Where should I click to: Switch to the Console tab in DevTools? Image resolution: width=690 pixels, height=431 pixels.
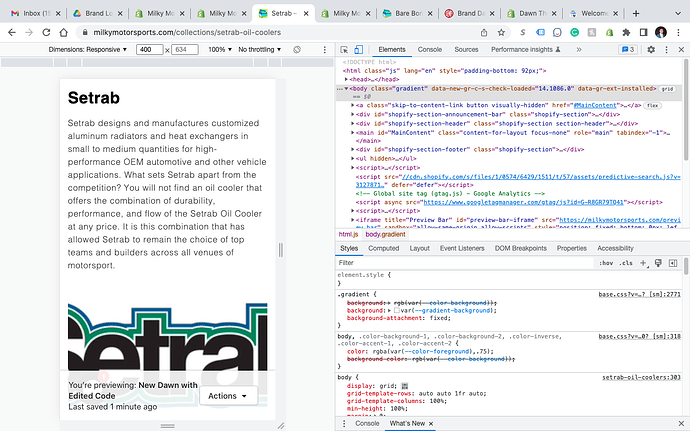tap(430, 49)
